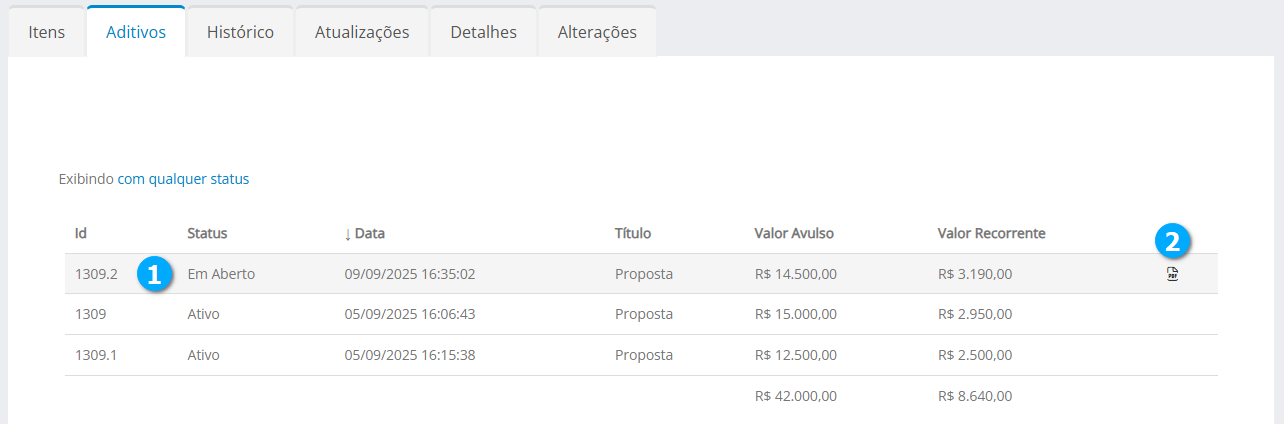Click the sort arrow beside Data header
The height and width of the screenshot is (424, 1284).
click(348, 234)
